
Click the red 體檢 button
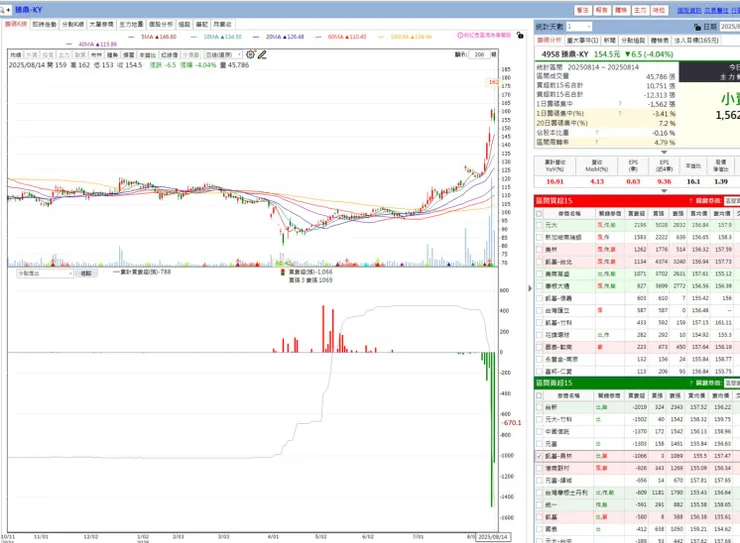[x=621, y=10]
